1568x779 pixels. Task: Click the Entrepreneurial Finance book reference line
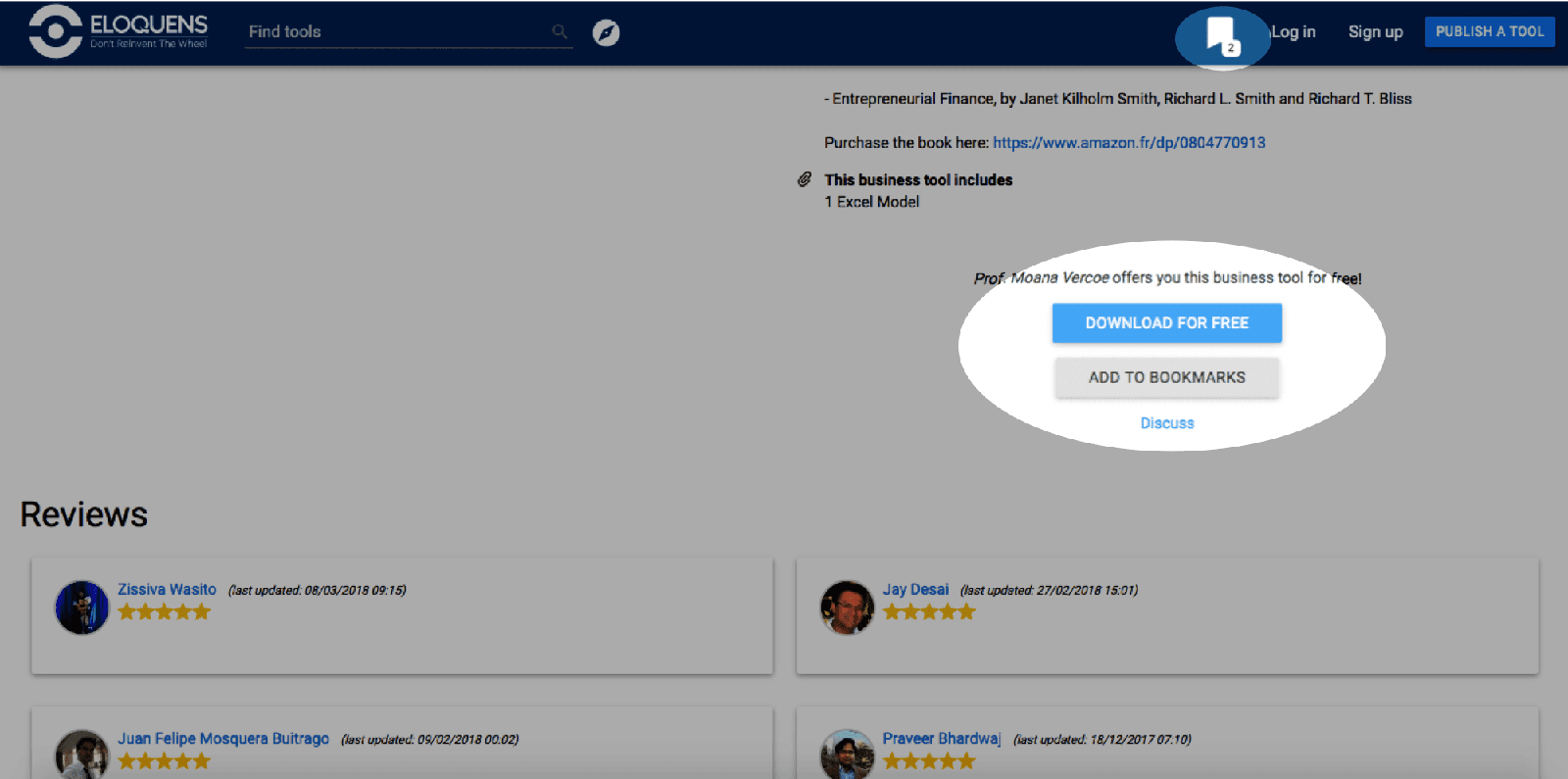(1118, 98)
